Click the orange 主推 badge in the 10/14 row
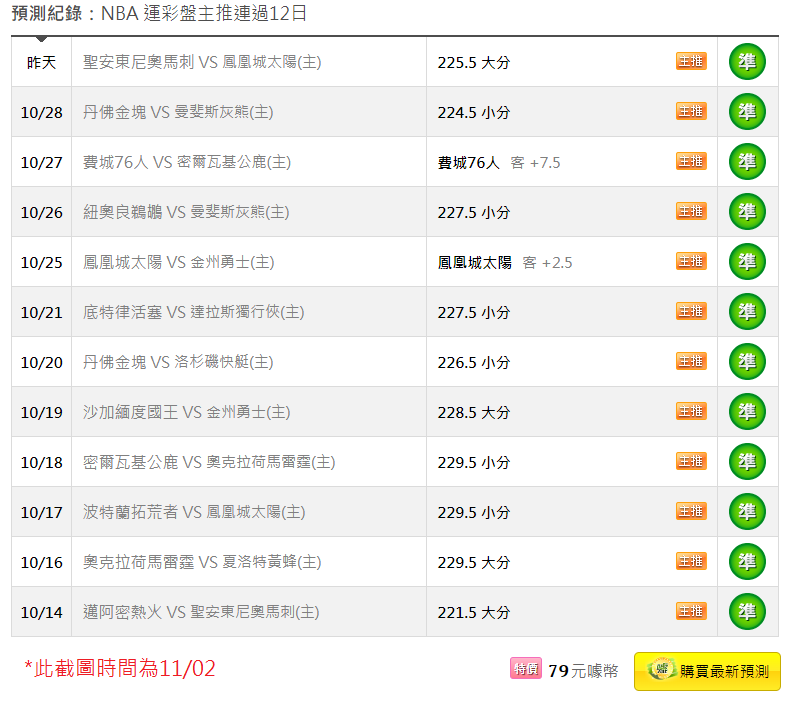 [x=691, y=611]
